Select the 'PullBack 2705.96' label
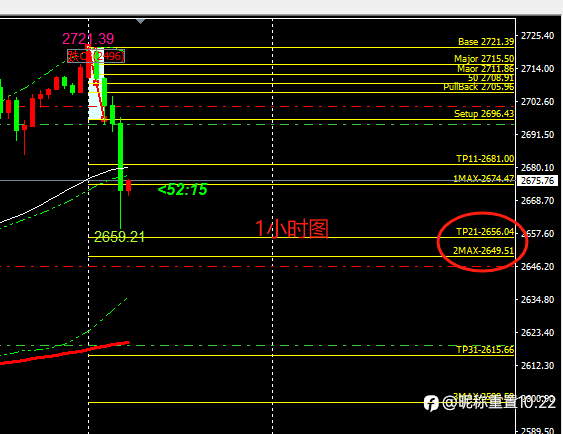Image resolution: width=563 pixels, height=434 pixels. (479, 87)
